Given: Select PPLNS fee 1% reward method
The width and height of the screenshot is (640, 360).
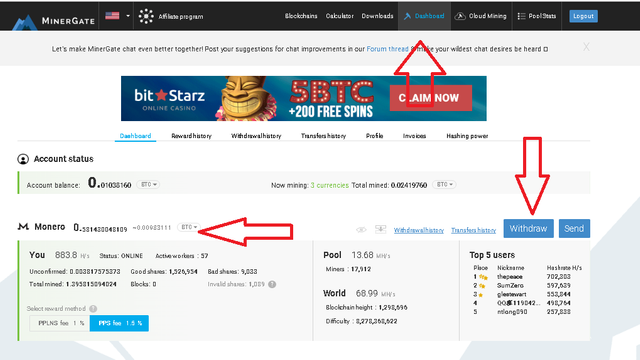Looking at the screenshot, I should (x=60, y=323).
